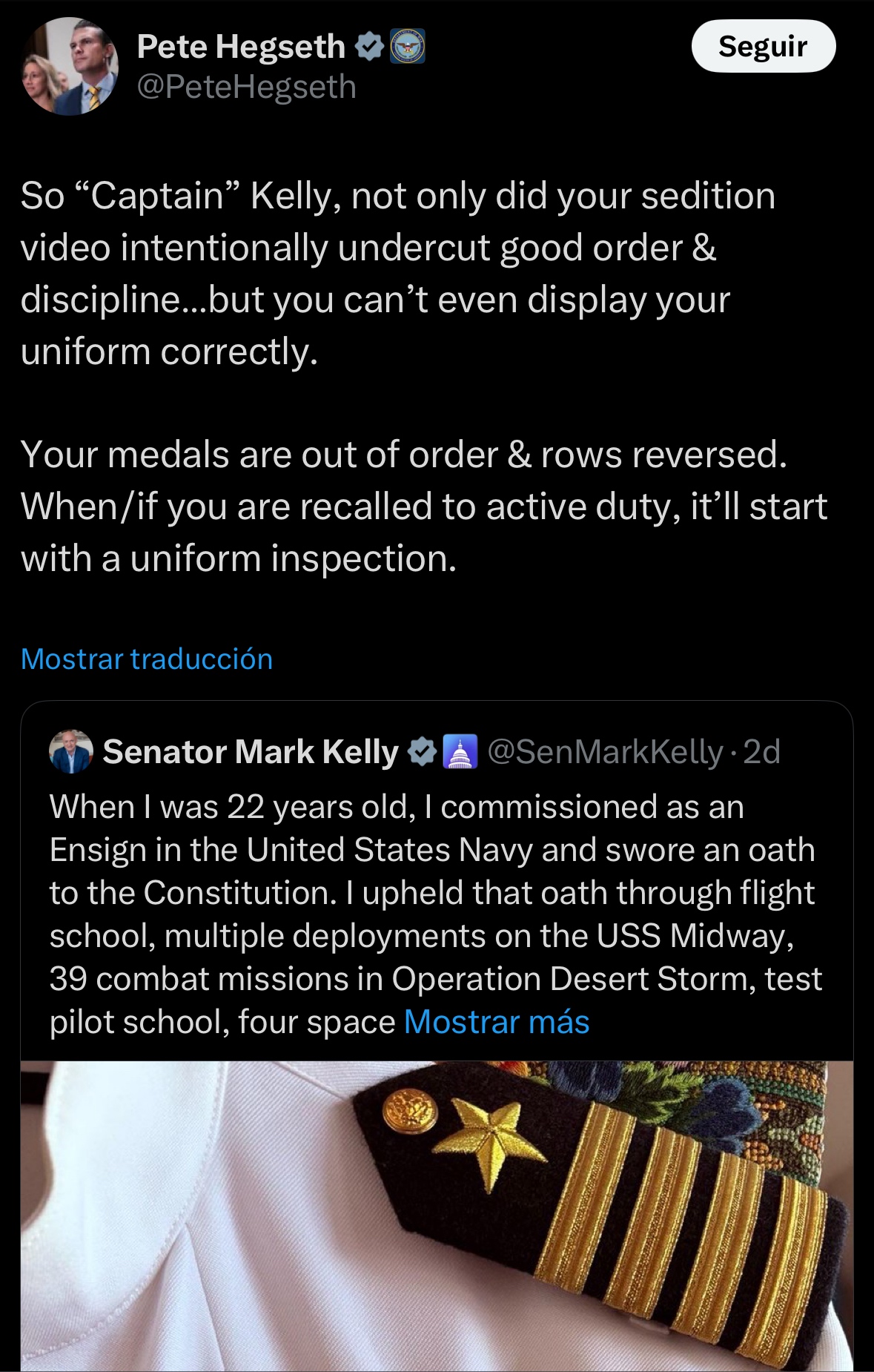Tap the blue verified badge beside Pete Hegseth
The height and width of the screenshot is (1372, 874).
(x=368, y=47)
